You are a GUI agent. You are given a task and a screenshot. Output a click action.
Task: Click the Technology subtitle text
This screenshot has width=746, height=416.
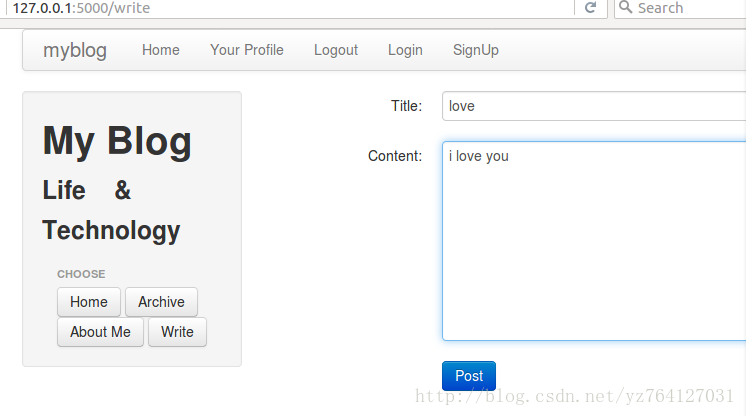click(x=111, y=231)
